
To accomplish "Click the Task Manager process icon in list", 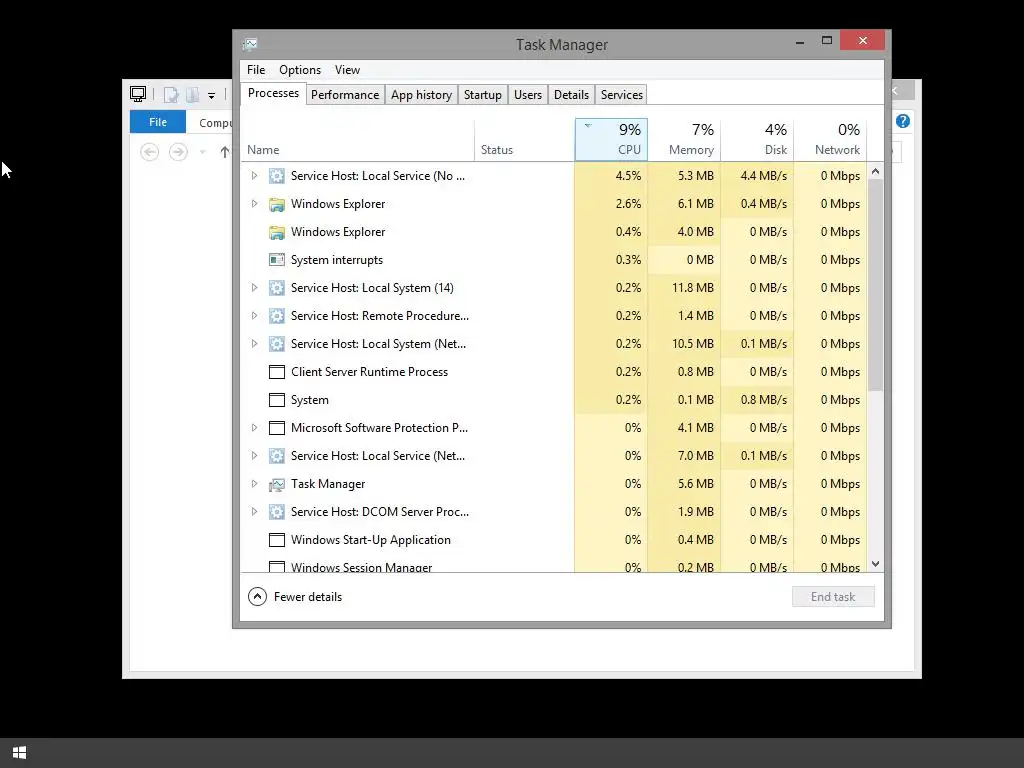I will tap(277, 485).
